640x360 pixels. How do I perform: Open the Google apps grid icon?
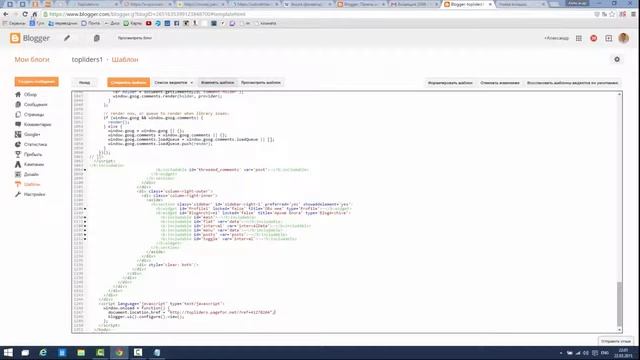pos(579,38)
